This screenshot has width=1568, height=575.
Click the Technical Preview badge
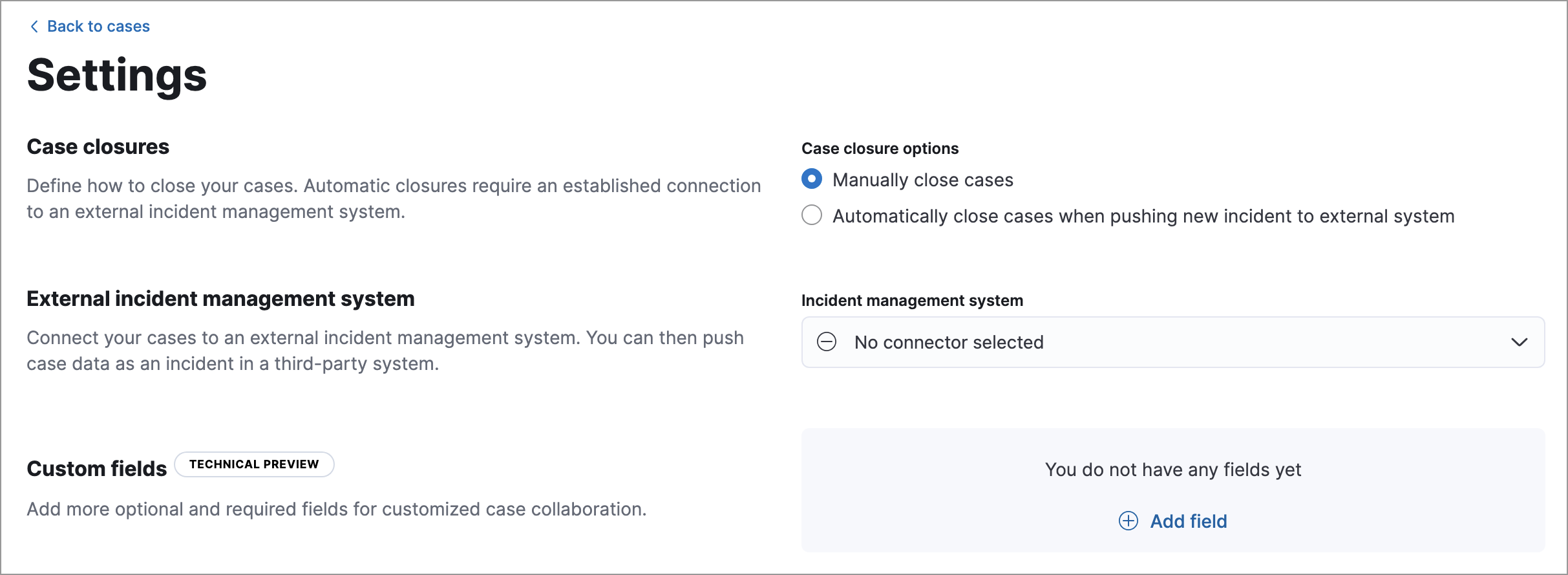pos(254,464)
